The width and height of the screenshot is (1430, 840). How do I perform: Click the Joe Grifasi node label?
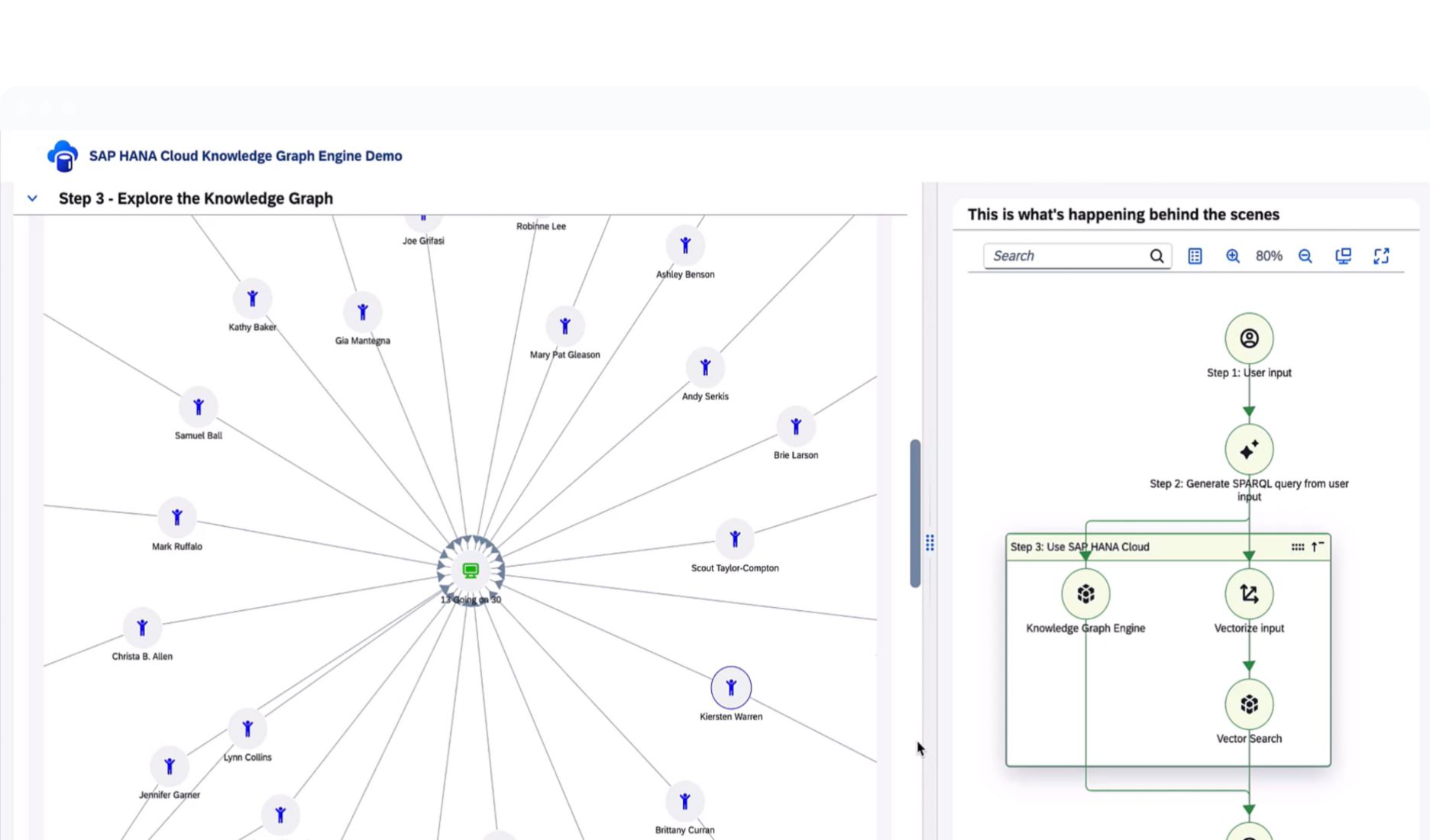tap(423, 241)
